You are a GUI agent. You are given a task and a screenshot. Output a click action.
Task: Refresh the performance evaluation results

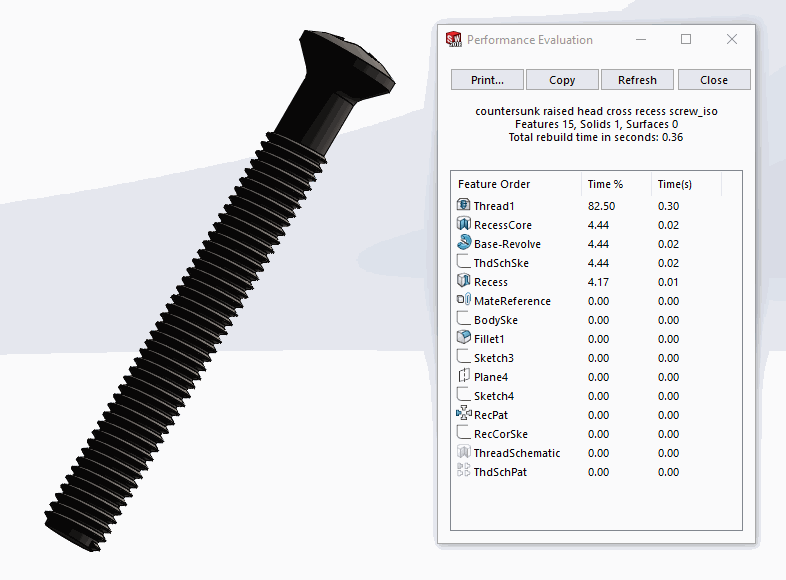[637, 80]
